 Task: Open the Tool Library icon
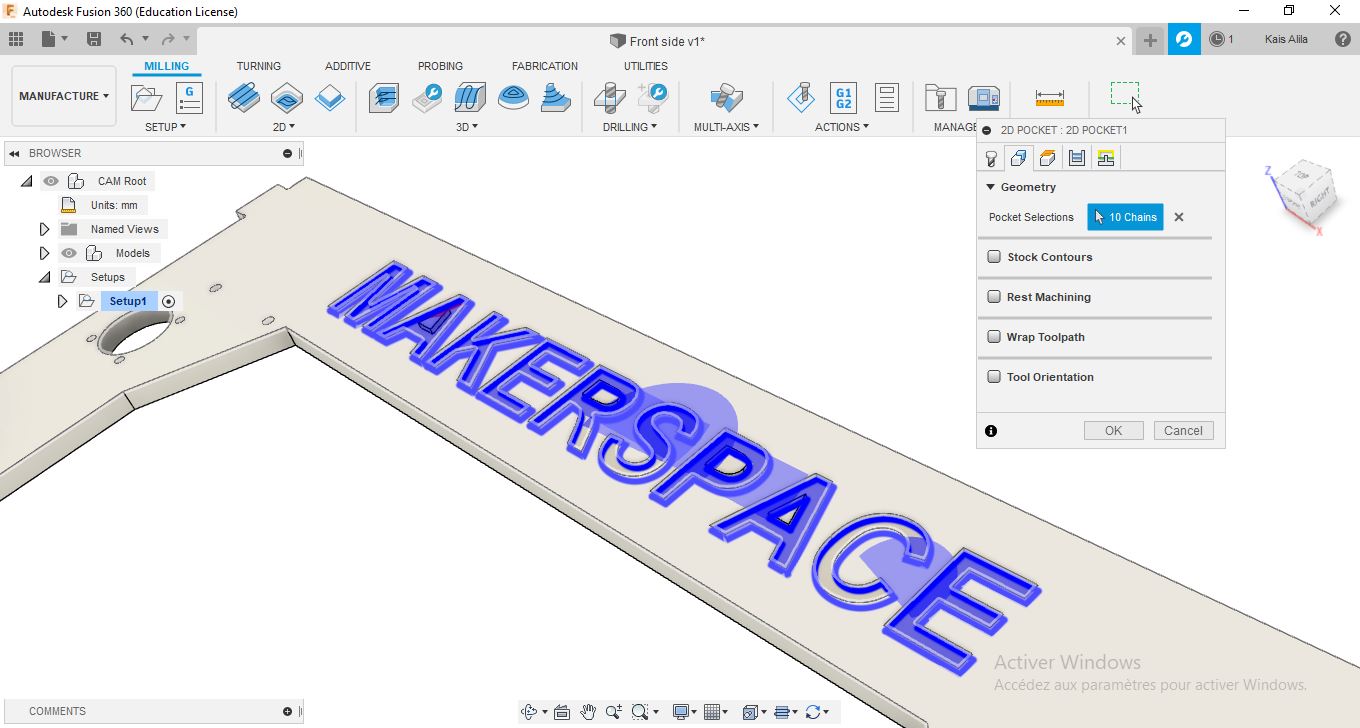(x=940, y=98)
